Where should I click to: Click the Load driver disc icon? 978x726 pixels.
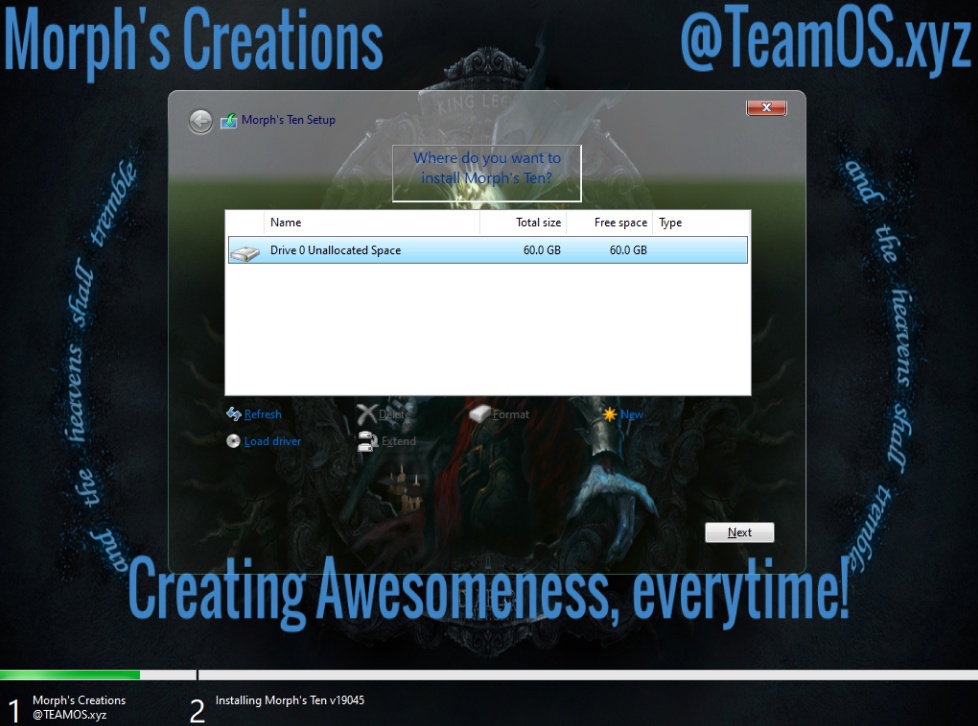click(233, 441)
